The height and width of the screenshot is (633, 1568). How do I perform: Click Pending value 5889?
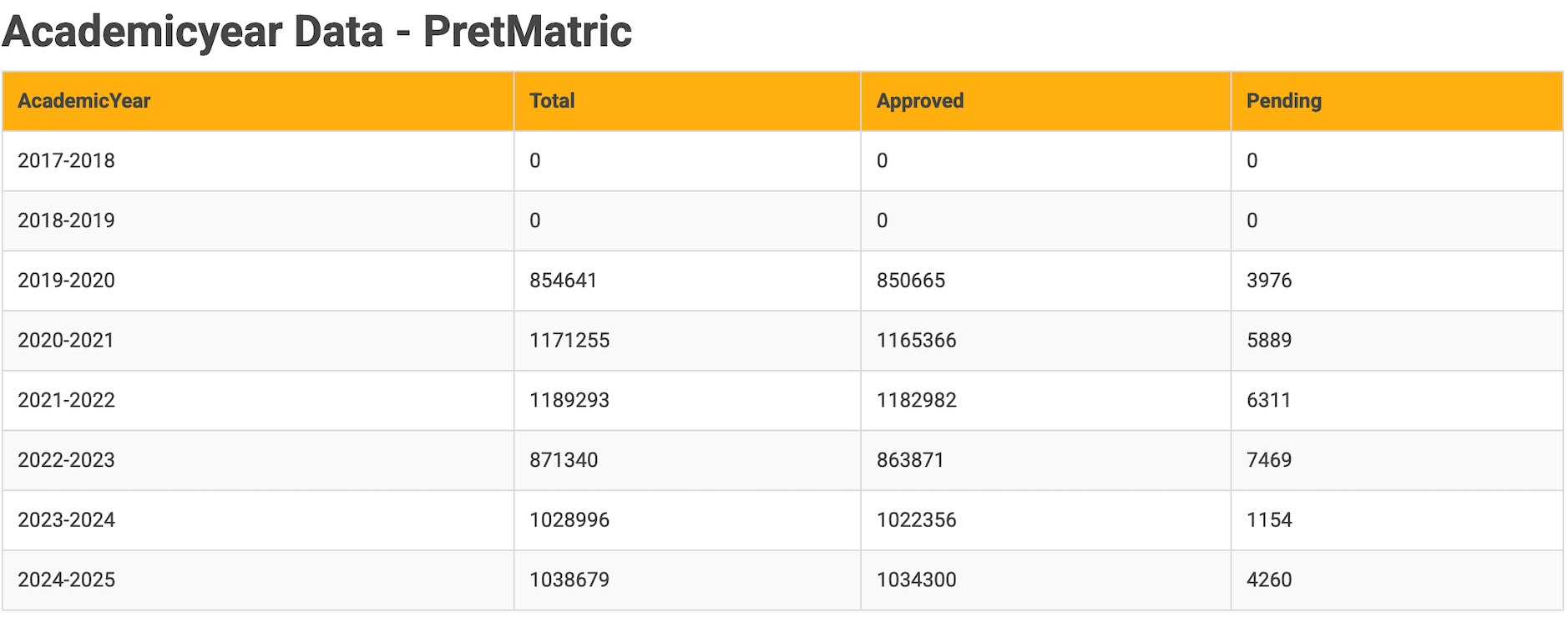pos(1269,341)
